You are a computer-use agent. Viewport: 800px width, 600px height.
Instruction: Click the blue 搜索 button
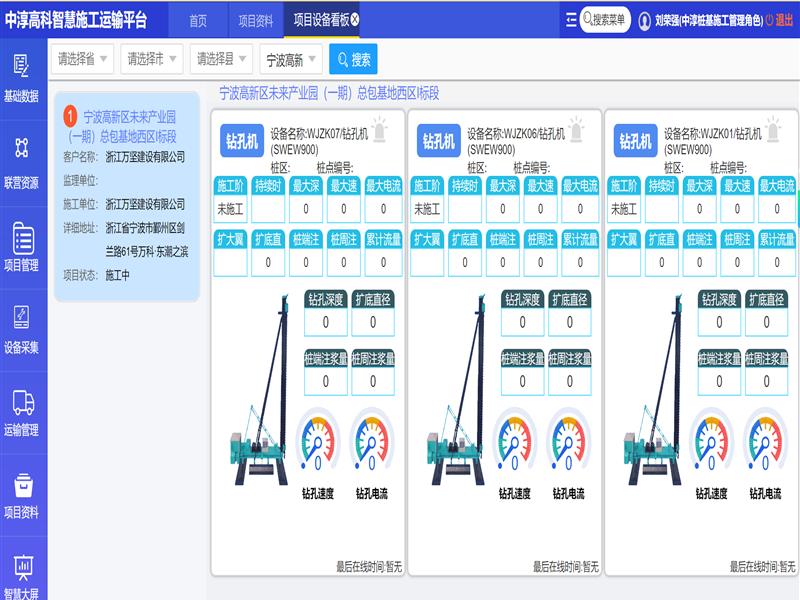(x=353, y=59)
